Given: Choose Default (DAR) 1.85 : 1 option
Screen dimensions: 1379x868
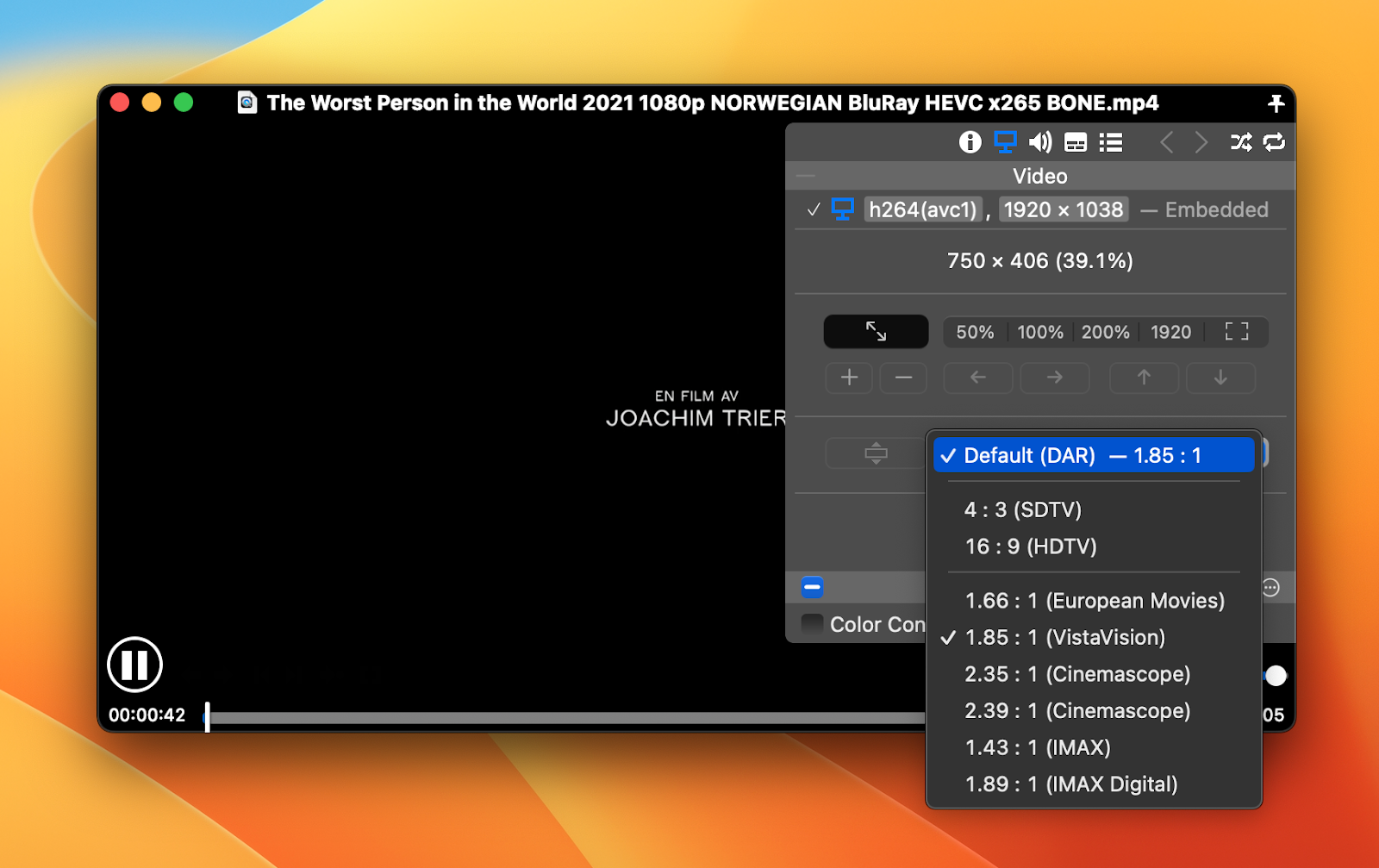Looking at the screenshot, I should click(x=1094, y=455).
